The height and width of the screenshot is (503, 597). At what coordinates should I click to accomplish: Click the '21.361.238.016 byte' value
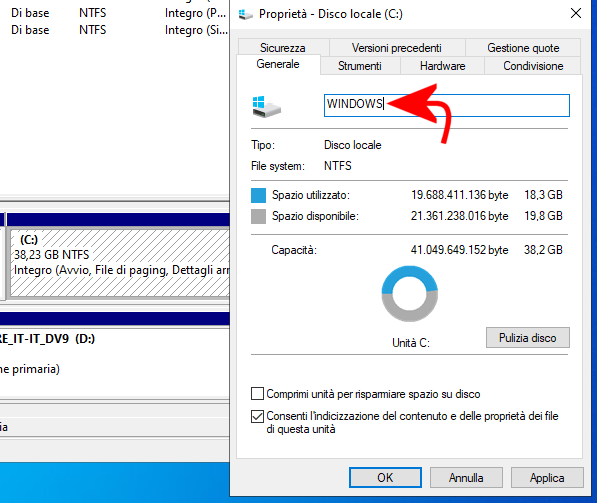[x=460, y=216]
